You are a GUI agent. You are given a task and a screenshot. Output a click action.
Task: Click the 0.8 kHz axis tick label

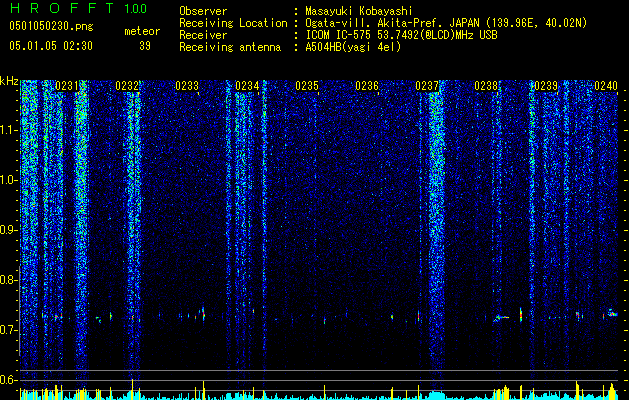pyautogui.click(x=9, y=280)
